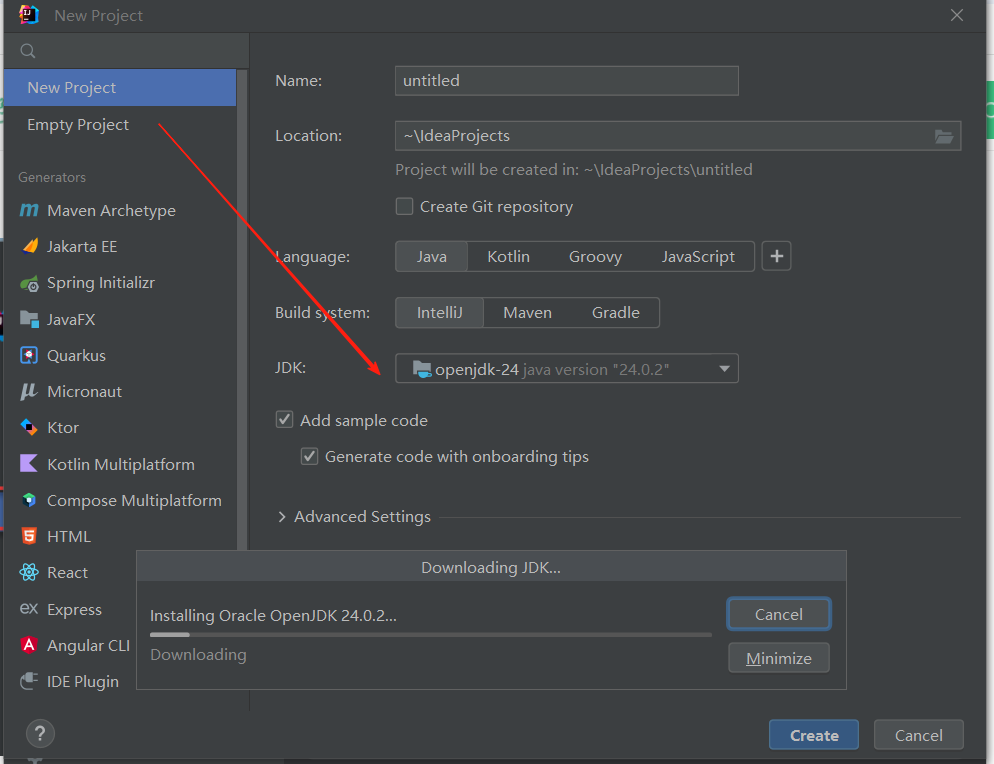Click the "Installing Oracle OpenJDK 24.0.2..." text
The image size is (994, 764).
coord(273,616)
